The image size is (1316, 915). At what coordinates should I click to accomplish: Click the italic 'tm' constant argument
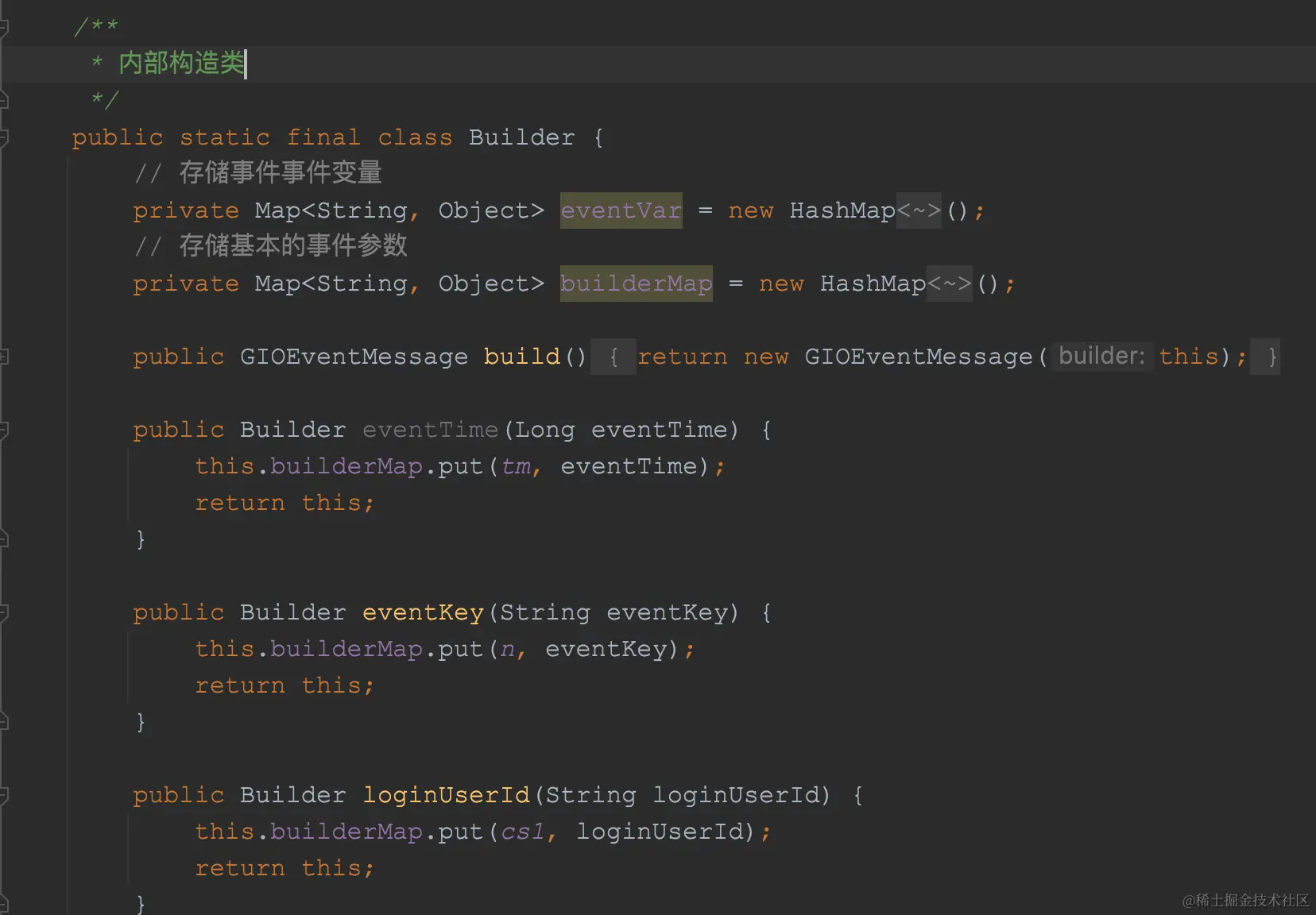pyautogui.click(x=516, y=466)
